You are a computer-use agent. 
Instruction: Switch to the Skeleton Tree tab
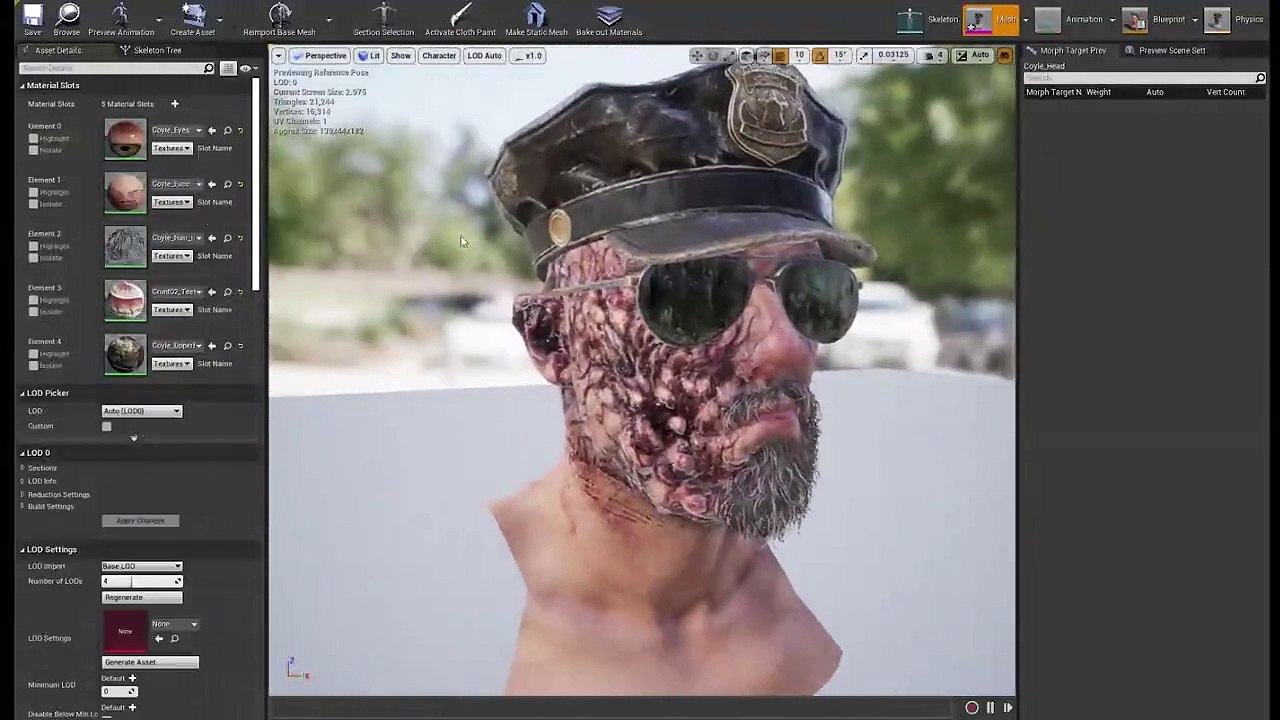coord(152,50)
